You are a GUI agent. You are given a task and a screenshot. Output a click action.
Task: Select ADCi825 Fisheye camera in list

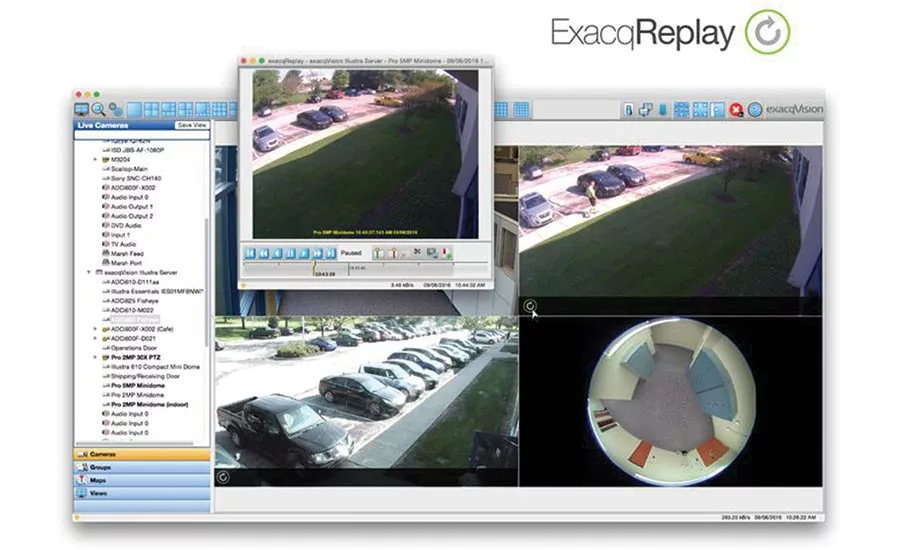pyautogui.click(x=136, y=300)
